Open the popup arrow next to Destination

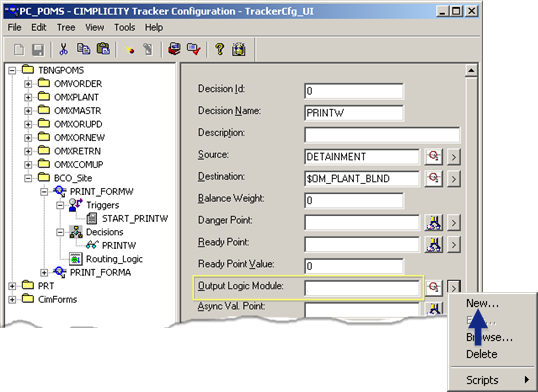point(454,179)
